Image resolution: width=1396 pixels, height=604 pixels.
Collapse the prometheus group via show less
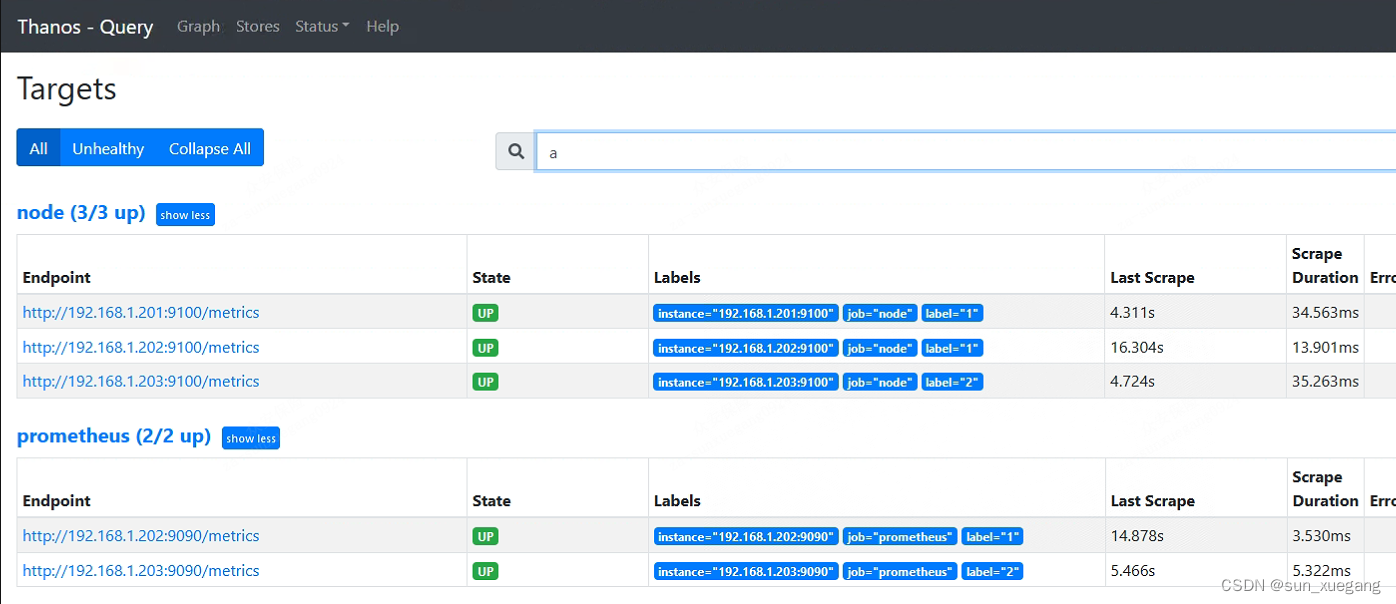click(250, 437)
